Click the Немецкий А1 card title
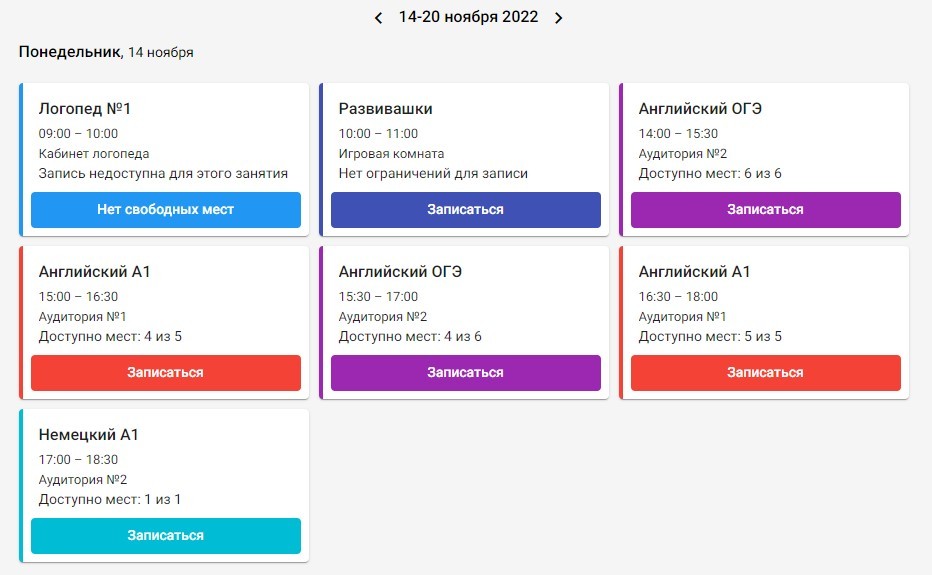Viewport: 932px width, 575px height. (88, 435)
